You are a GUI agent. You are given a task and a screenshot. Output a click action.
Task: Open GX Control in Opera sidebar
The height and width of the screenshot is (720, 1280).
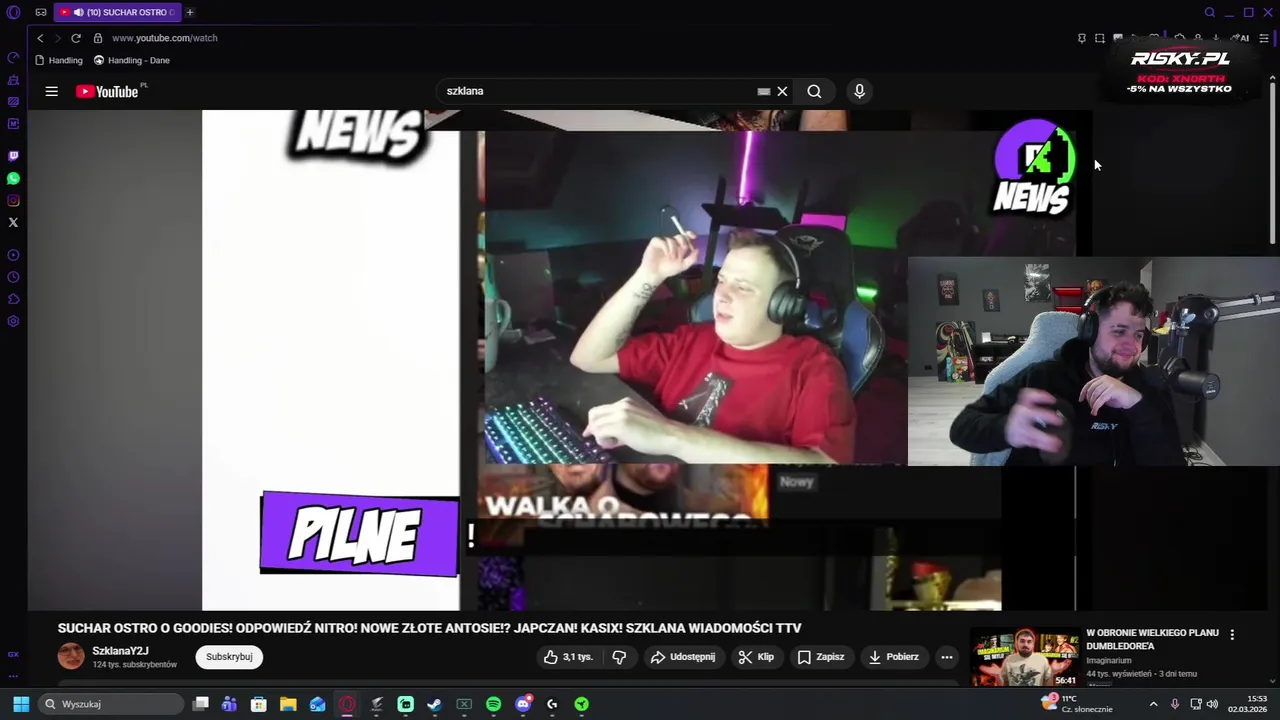(x=13, y=57)
